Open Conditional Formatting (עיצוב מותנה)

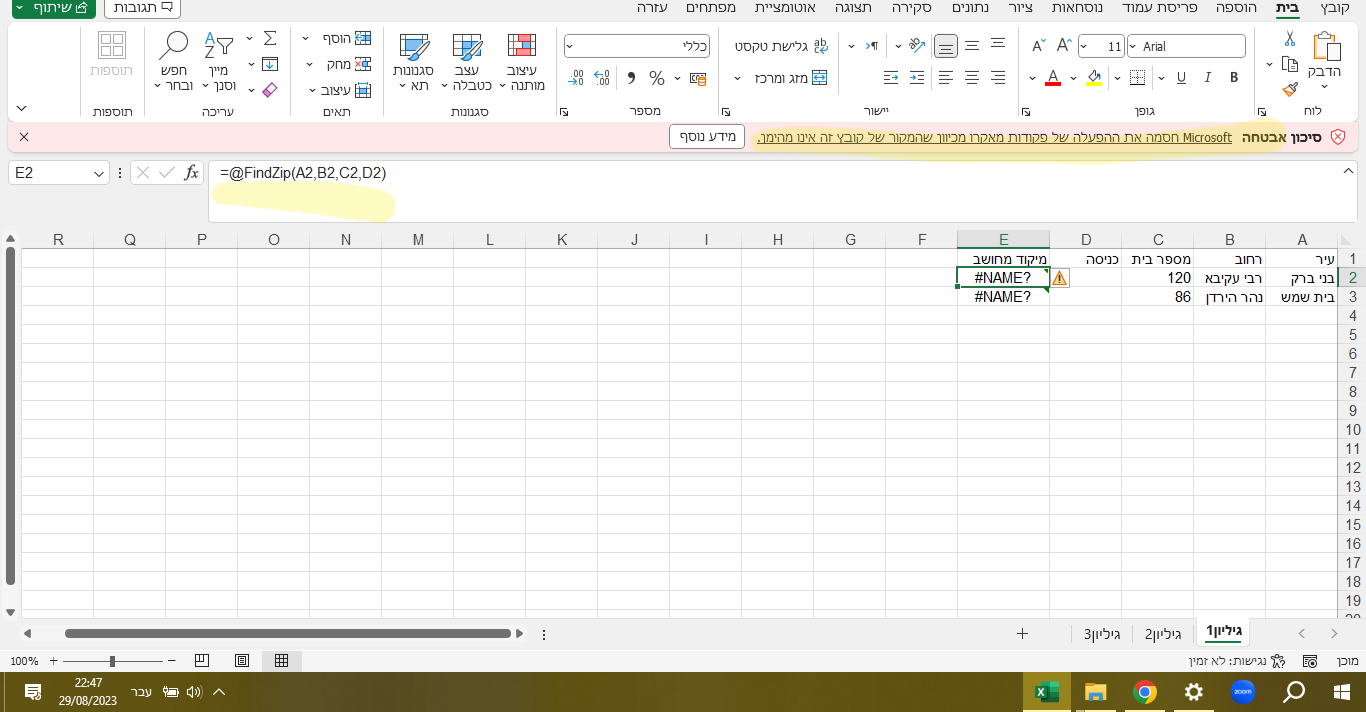521,62
